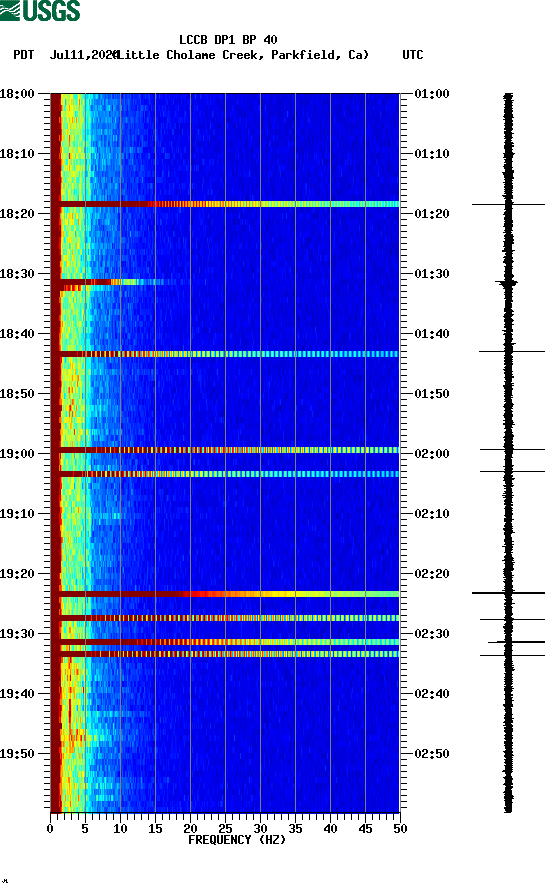Click the '02:20' UTC time label
The height and width of the screenshot is (892, 552).
[x=432, y=574]
